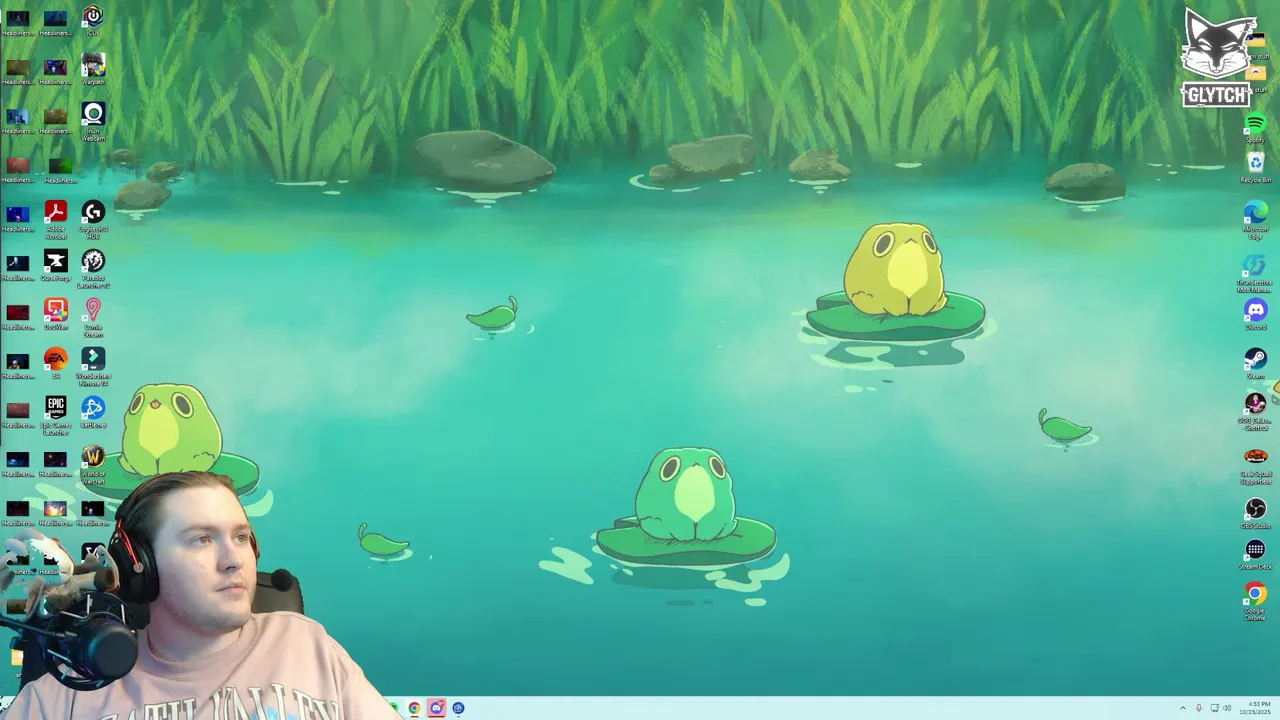Open the network status tray icon

(x=1215, y=708)
